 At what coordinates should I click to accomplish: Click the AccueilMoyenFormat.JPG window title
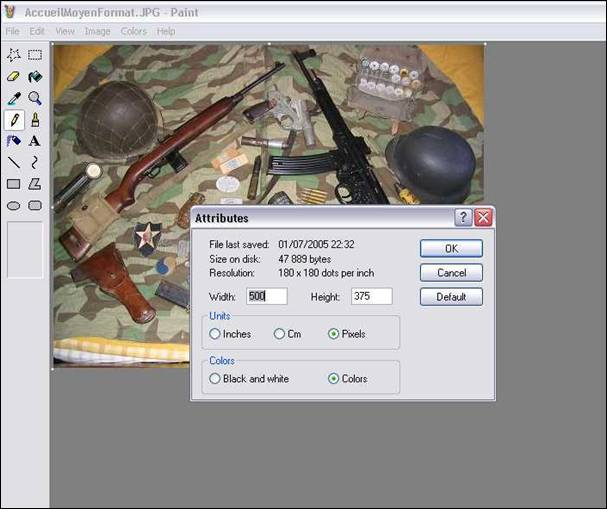click(111, 12)
